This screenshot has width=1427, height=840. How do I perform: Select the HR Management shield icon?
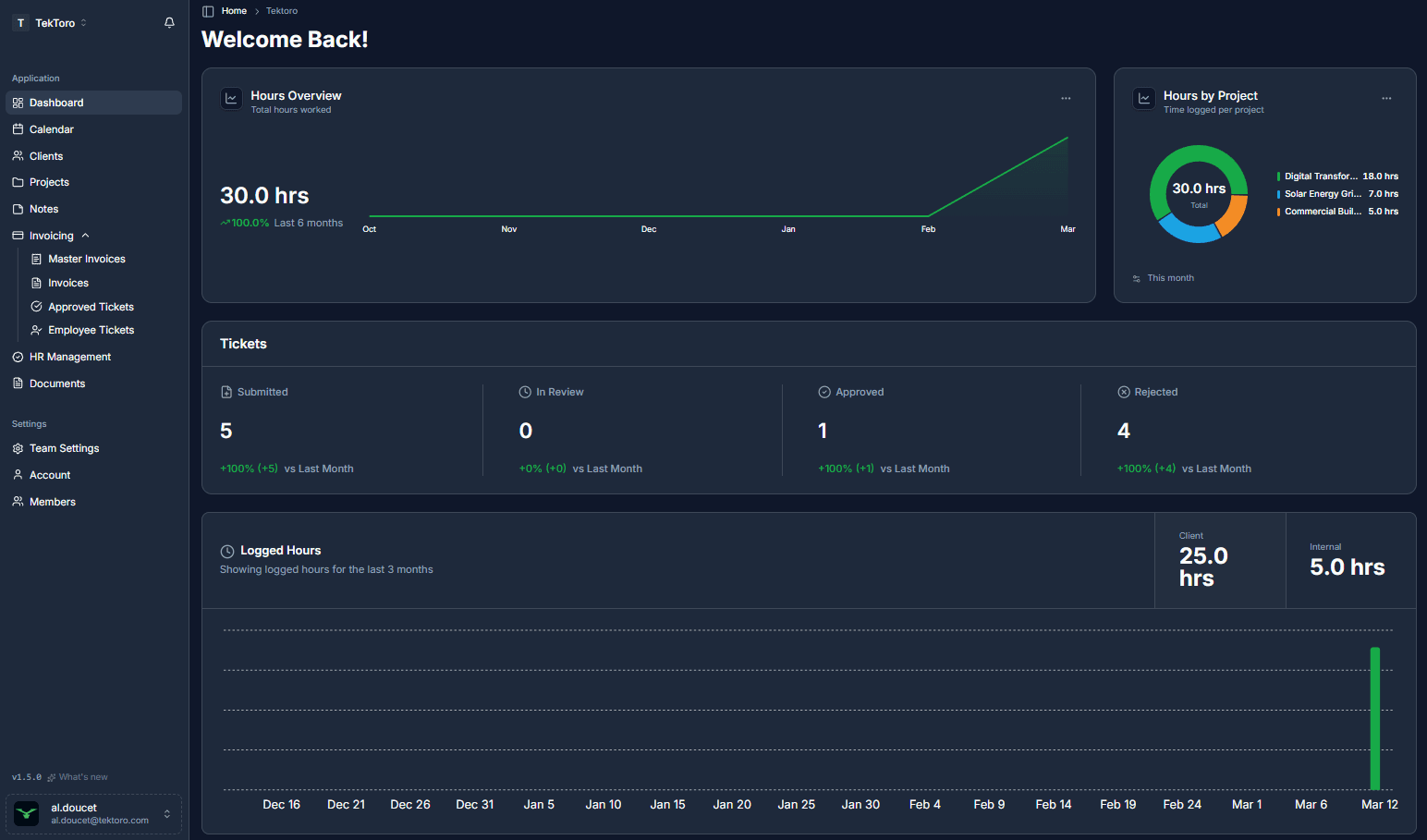pos(18,356)
